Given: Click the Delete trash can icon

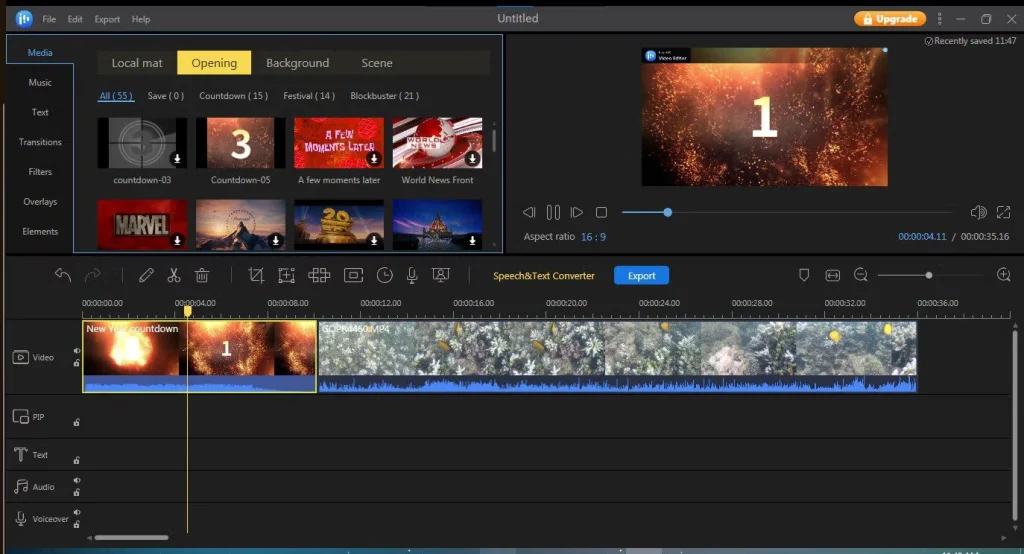Looking at the screenshot, I should pos(201,276).
